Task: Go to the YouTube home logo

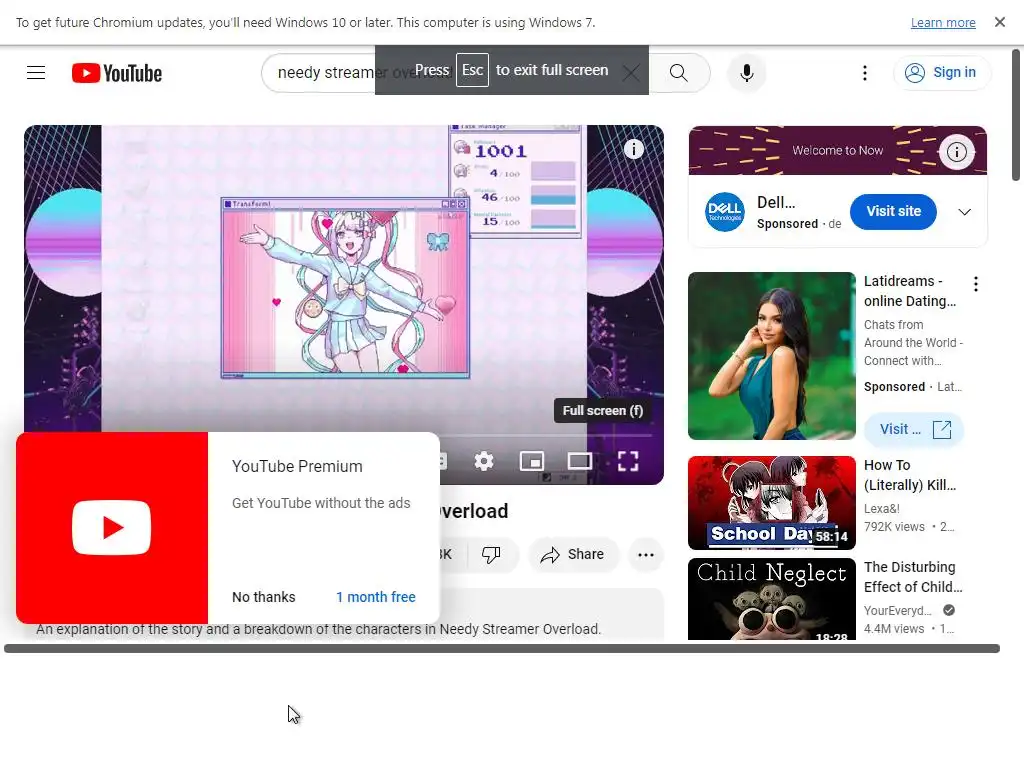Action: [x=117, y=73]
